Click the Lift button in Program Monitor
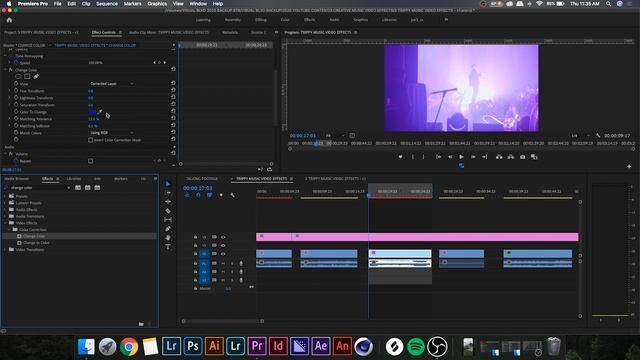The width and height of the screenshot is (640, 360). pos(499,157)
